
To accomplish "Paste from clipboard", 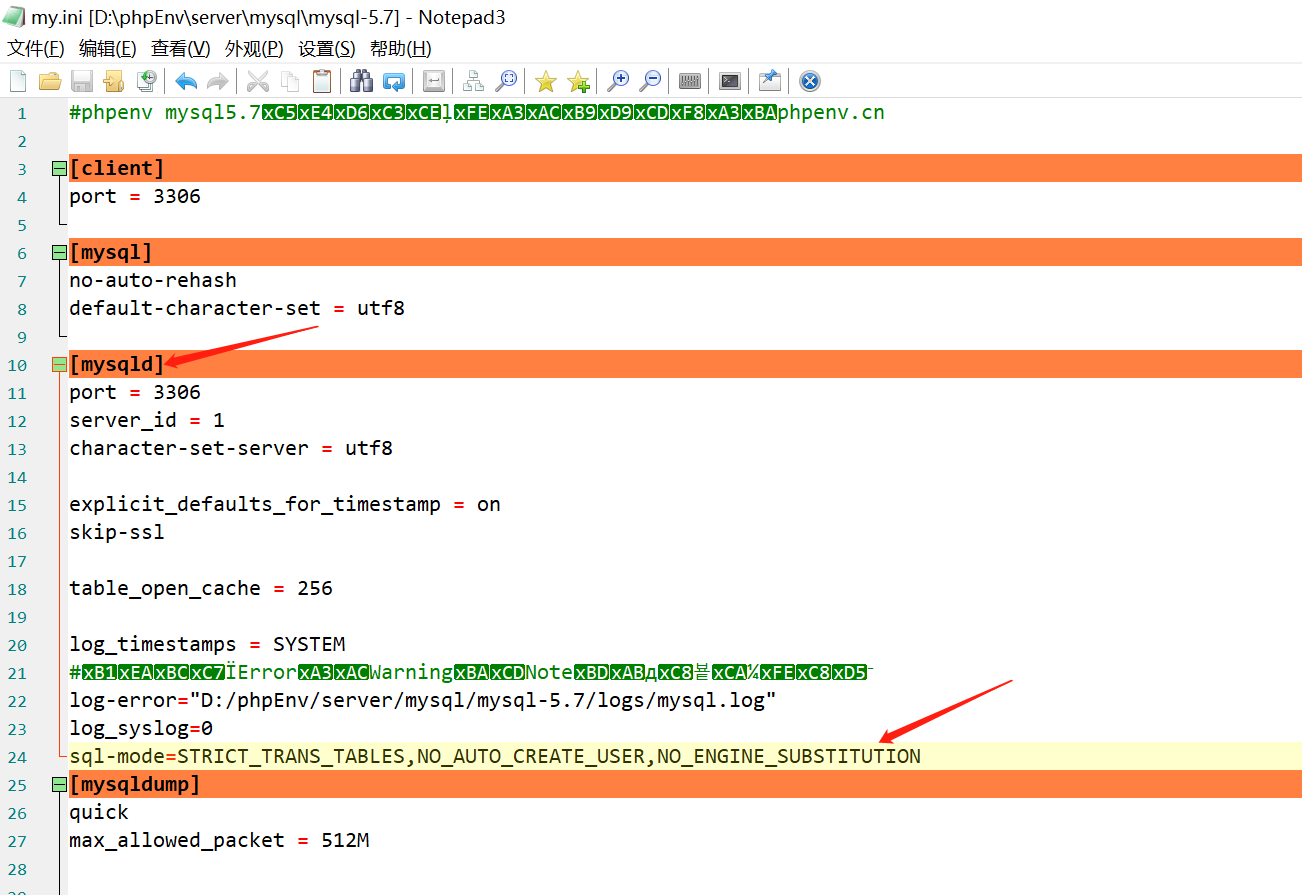I will 321,81.
